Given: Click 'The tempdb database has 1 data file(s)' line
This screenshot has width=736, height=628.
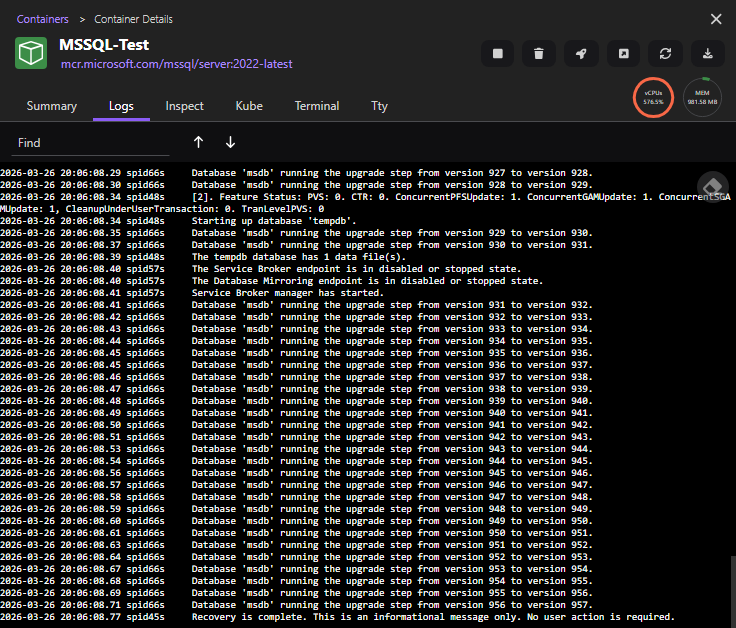Looking at the screenshot, I should (203, 257).
